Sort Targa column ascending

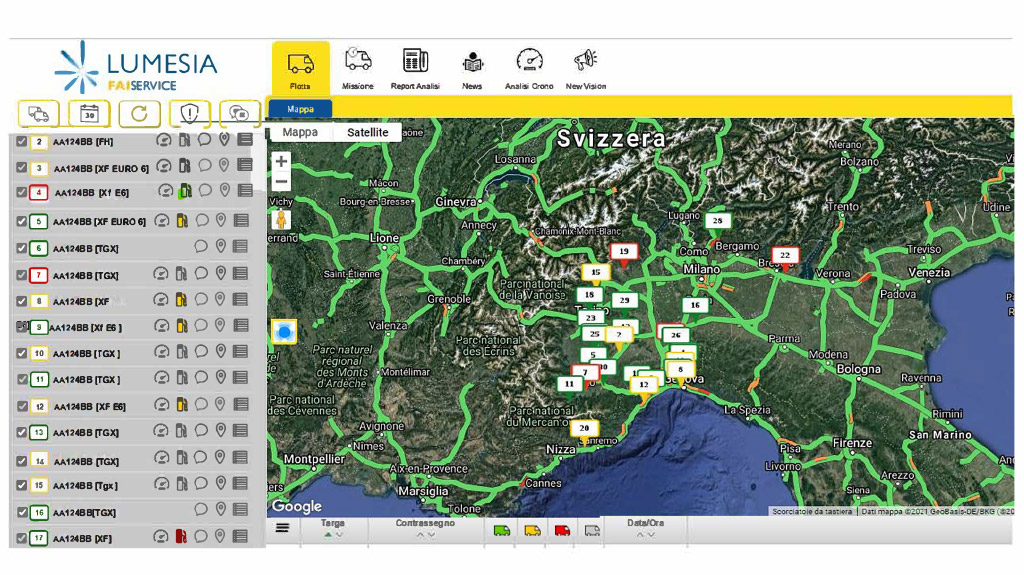tap(327, 535)
